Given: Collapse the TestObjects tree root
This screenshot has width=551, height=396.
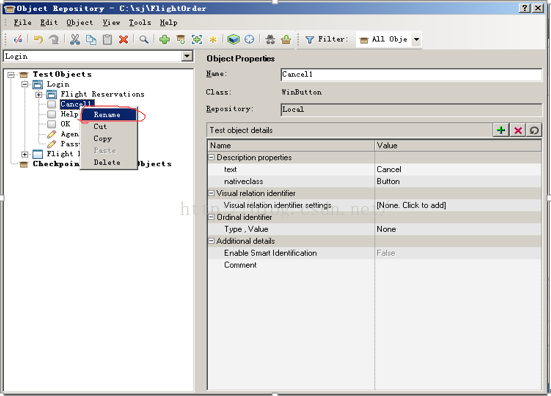Looking at the screenshot, I should (11, 74).
